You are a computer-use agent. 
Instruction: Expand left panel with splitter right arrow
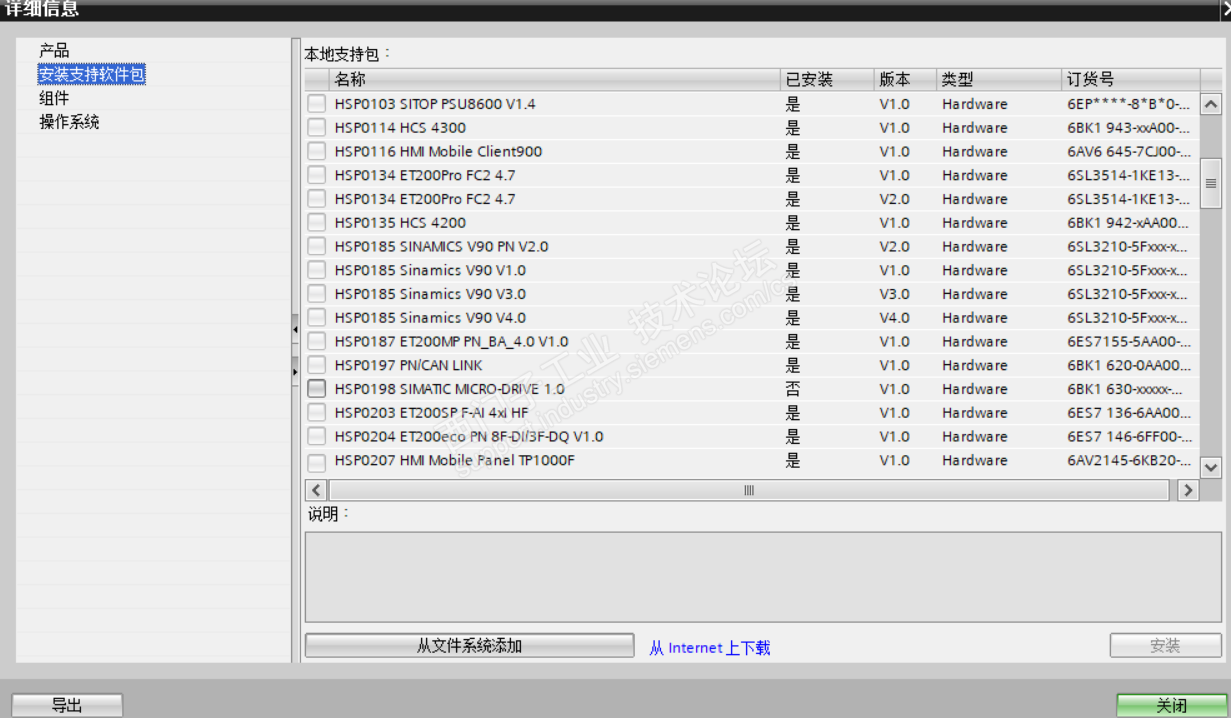pos(295,371)
